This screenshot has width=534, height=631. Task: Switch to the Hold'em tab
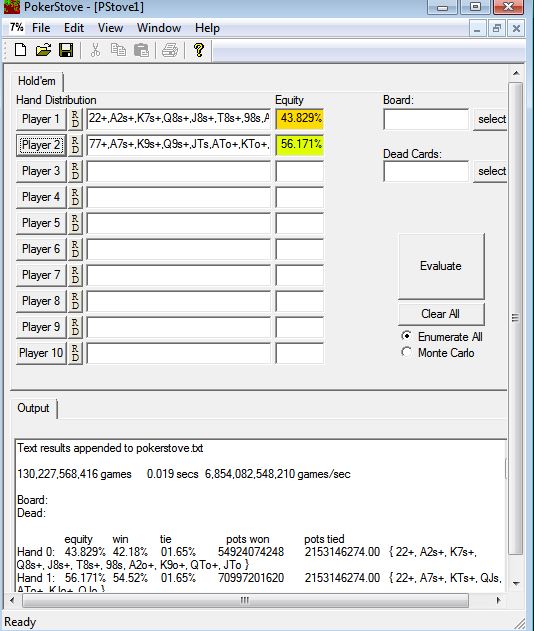[x=37, y=81]
